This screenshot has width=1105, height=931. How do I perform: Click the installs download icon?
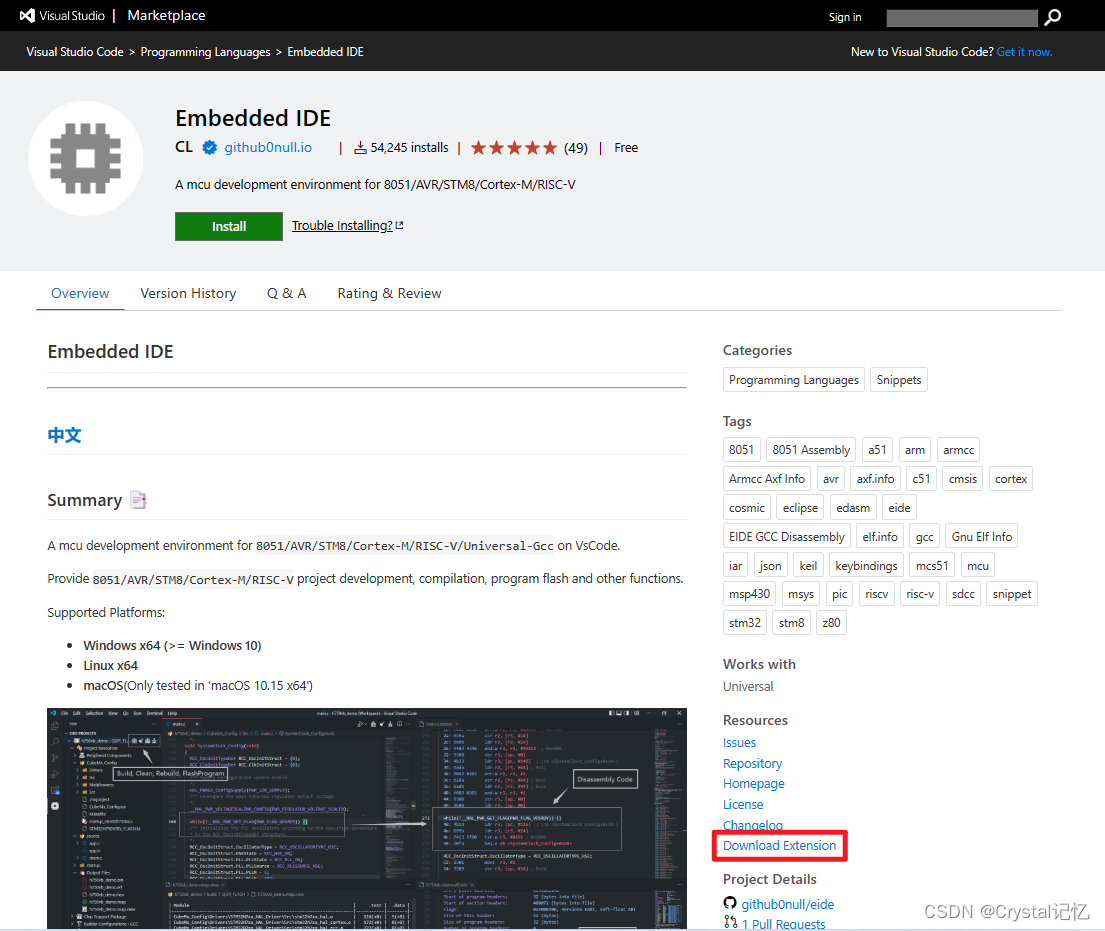[360, 148]
